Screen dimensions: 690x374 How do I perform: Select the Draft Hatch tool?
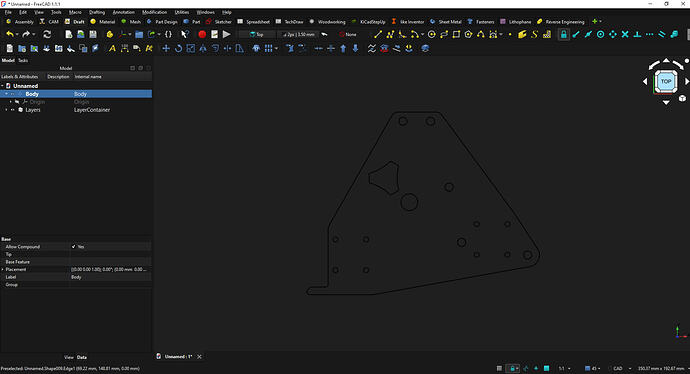point(547,34)
